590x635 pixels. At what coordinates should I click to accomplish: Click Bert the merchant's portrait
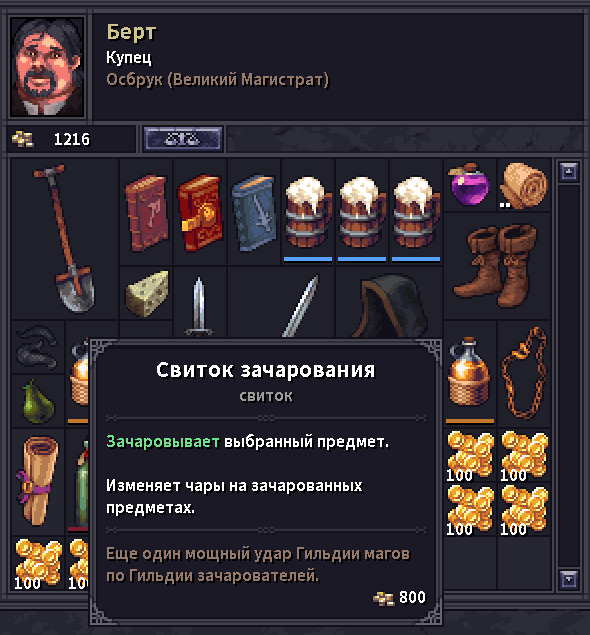[48, 67]
